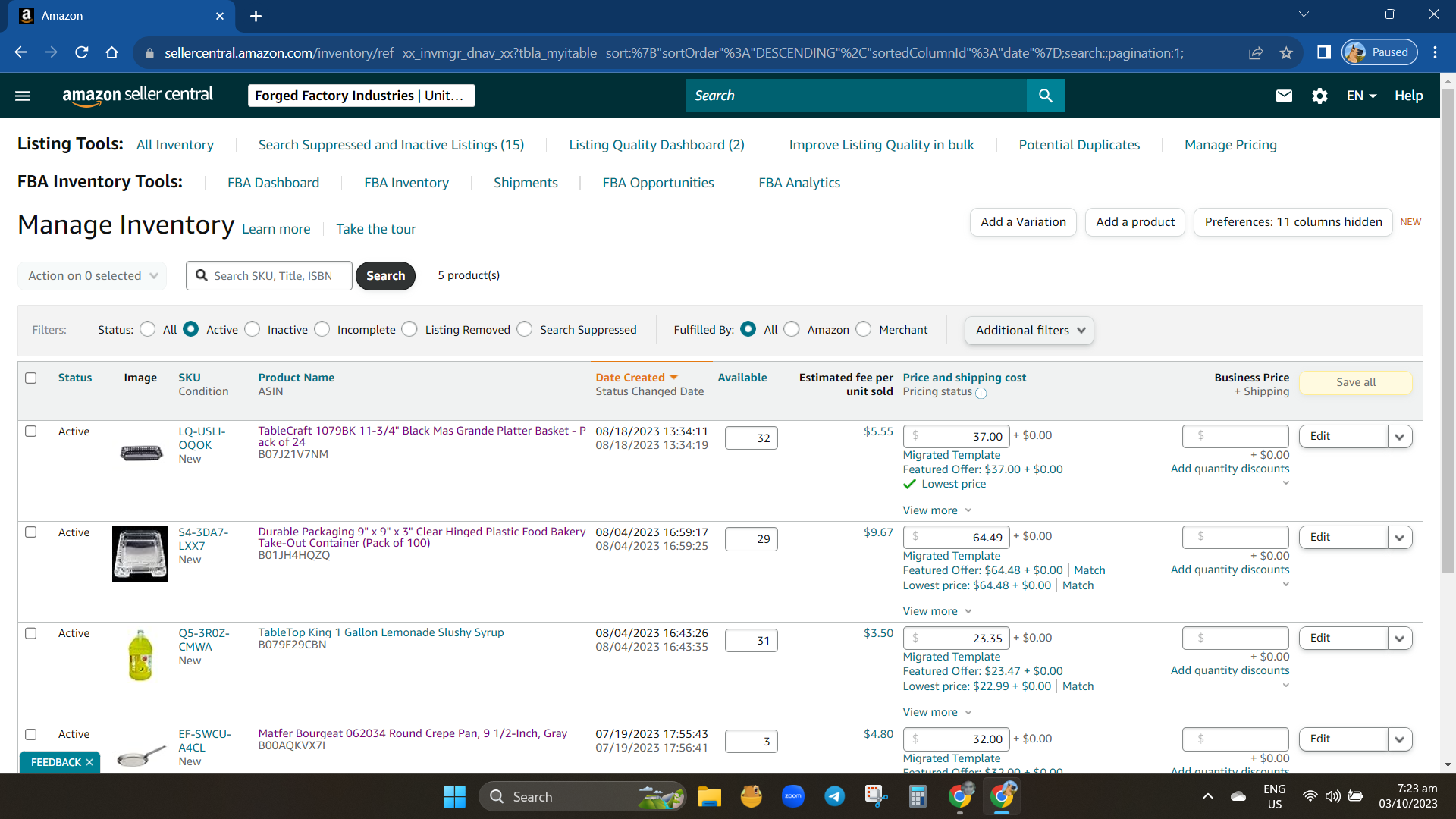Click the teal search magnifier button
Screen dimensions: 1456x819
pyautogui.click(x=1046, y=96)
